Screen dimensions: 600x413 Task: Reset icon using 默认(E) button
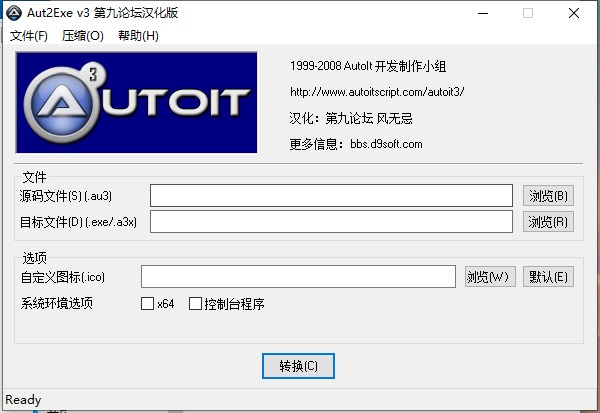[548, 276]
